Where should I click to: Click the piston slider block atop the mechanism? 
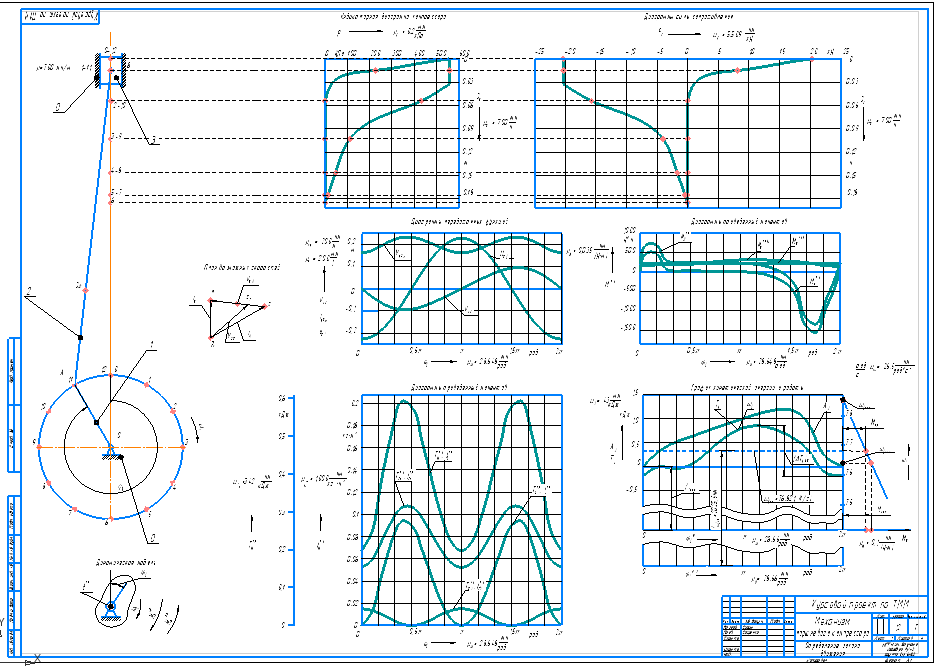[x=111, y=70]
